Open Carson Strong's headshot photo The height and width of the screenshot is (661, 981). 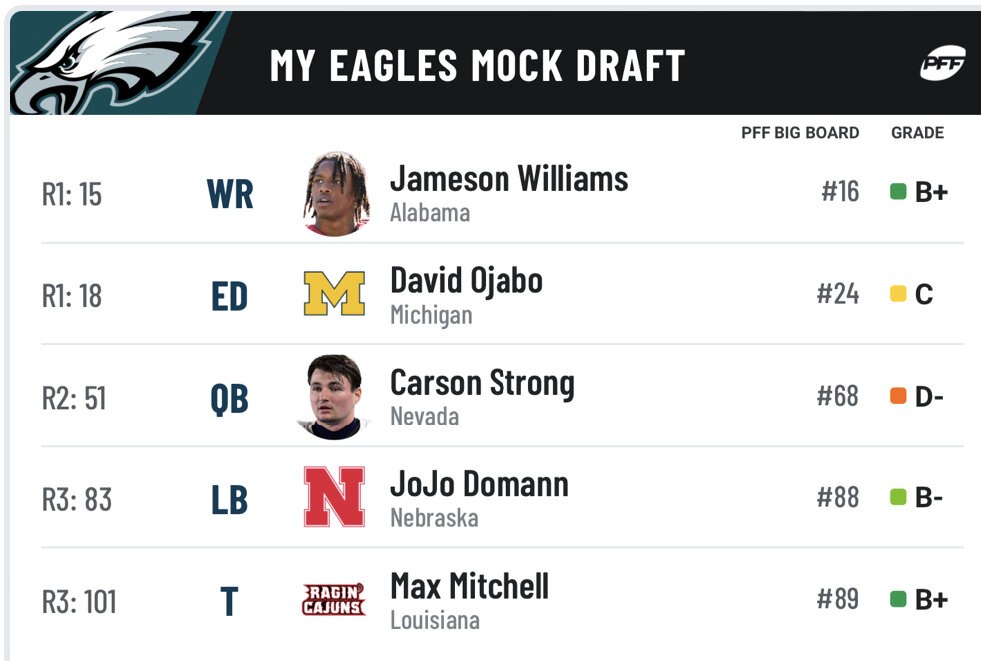334,396
